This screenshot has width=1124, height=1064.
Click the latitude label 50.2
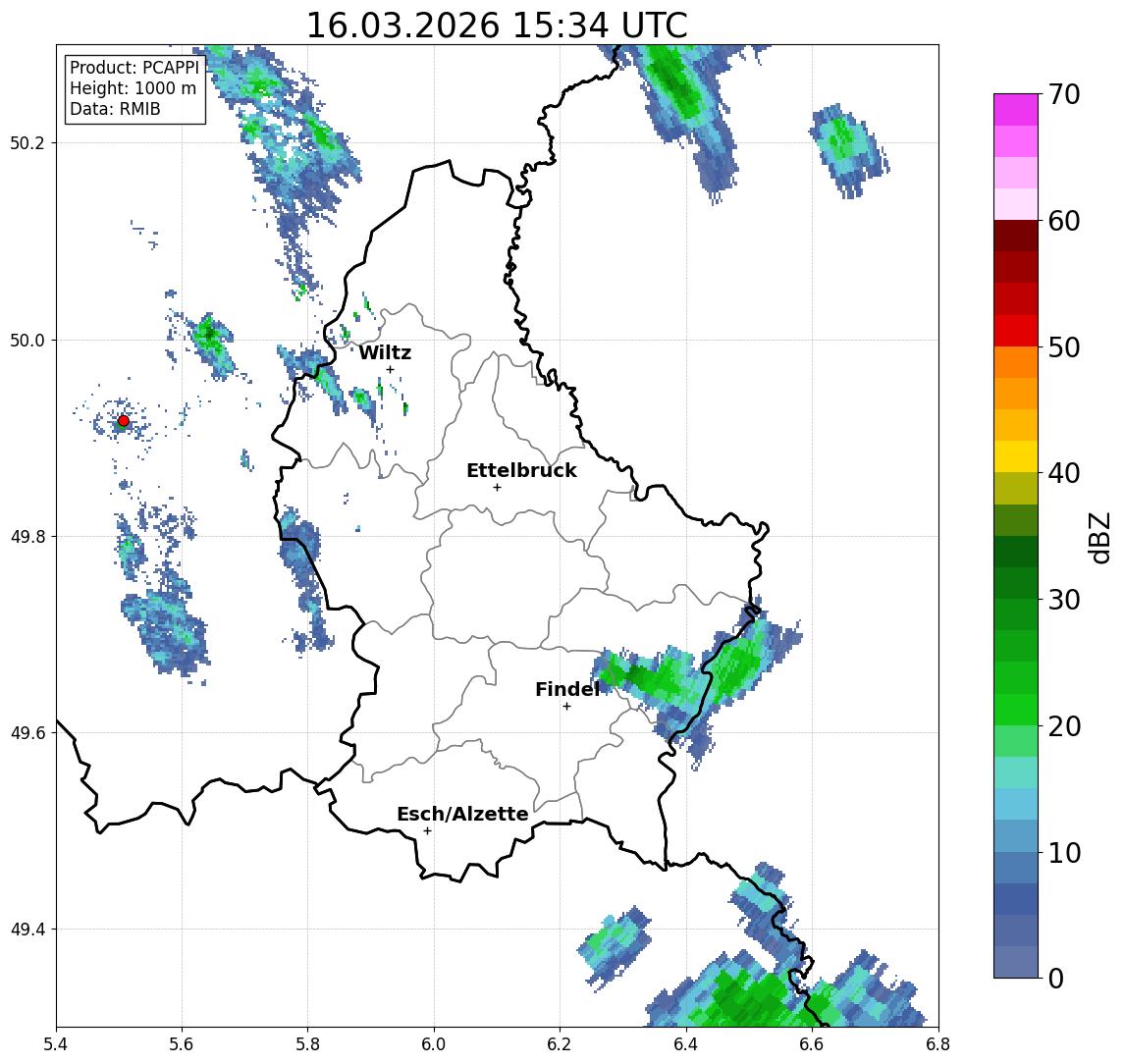coord(27,142)
